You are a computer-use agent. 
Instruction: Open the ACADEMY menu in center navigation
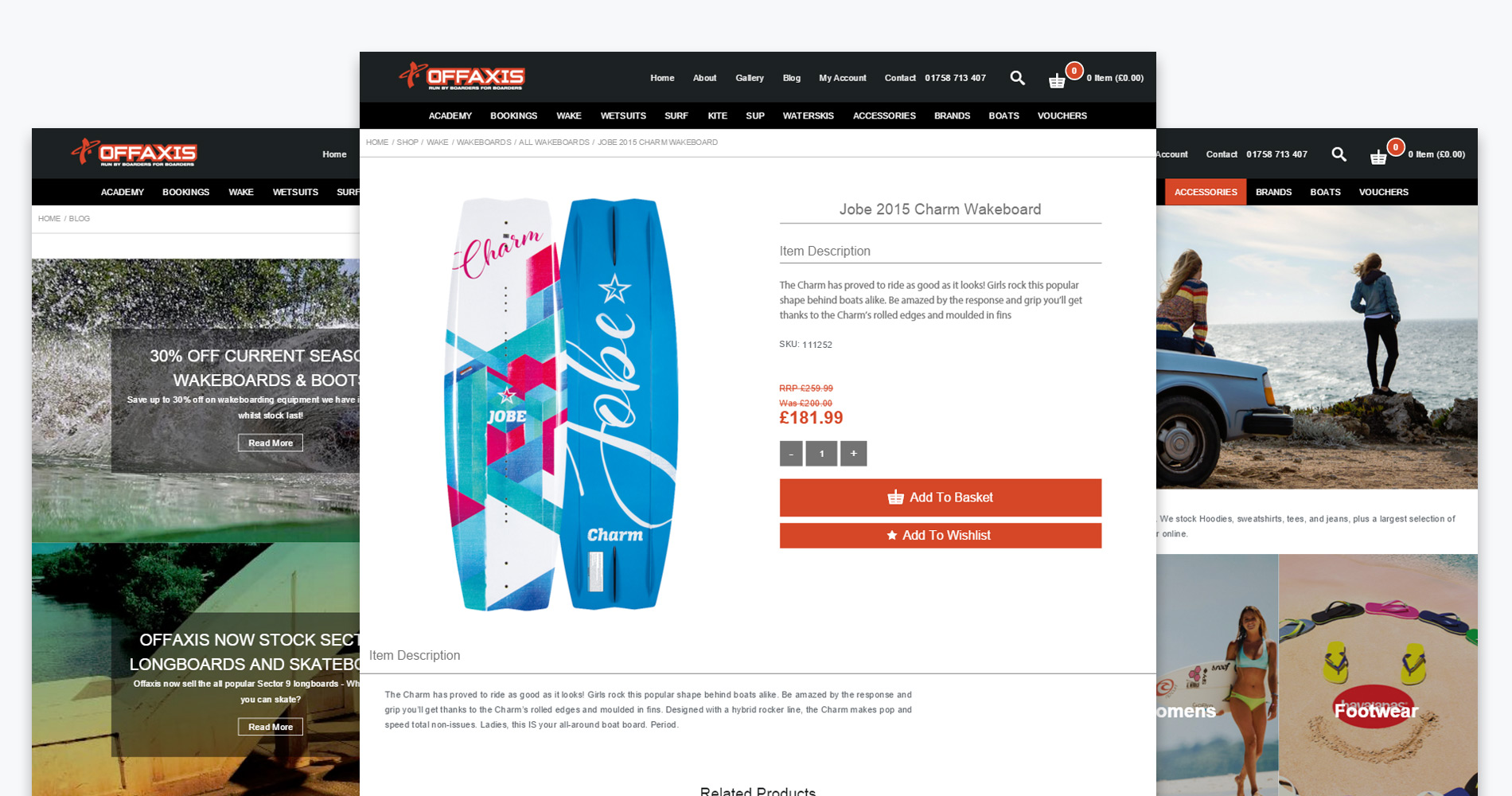450,115
